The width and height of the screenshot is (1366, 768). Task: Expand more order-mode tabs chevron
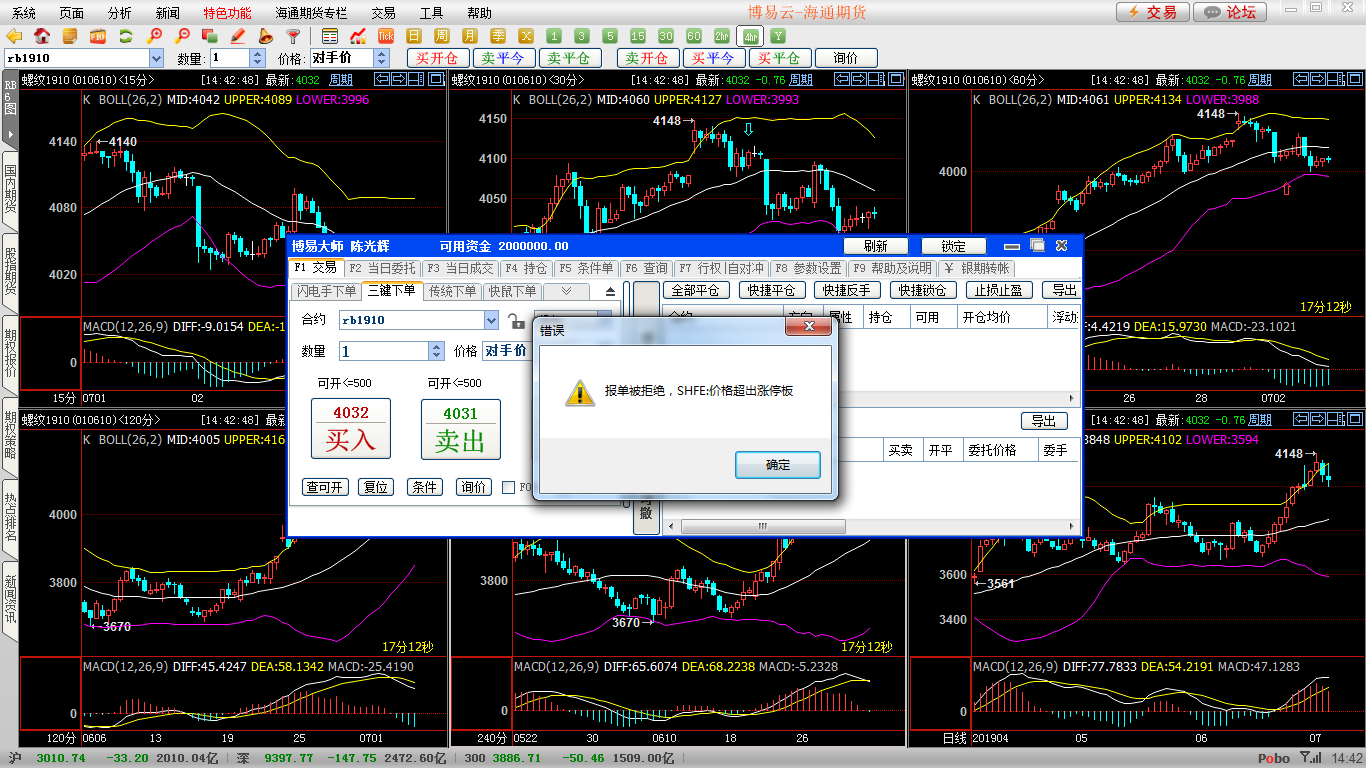tap(566, 292)
